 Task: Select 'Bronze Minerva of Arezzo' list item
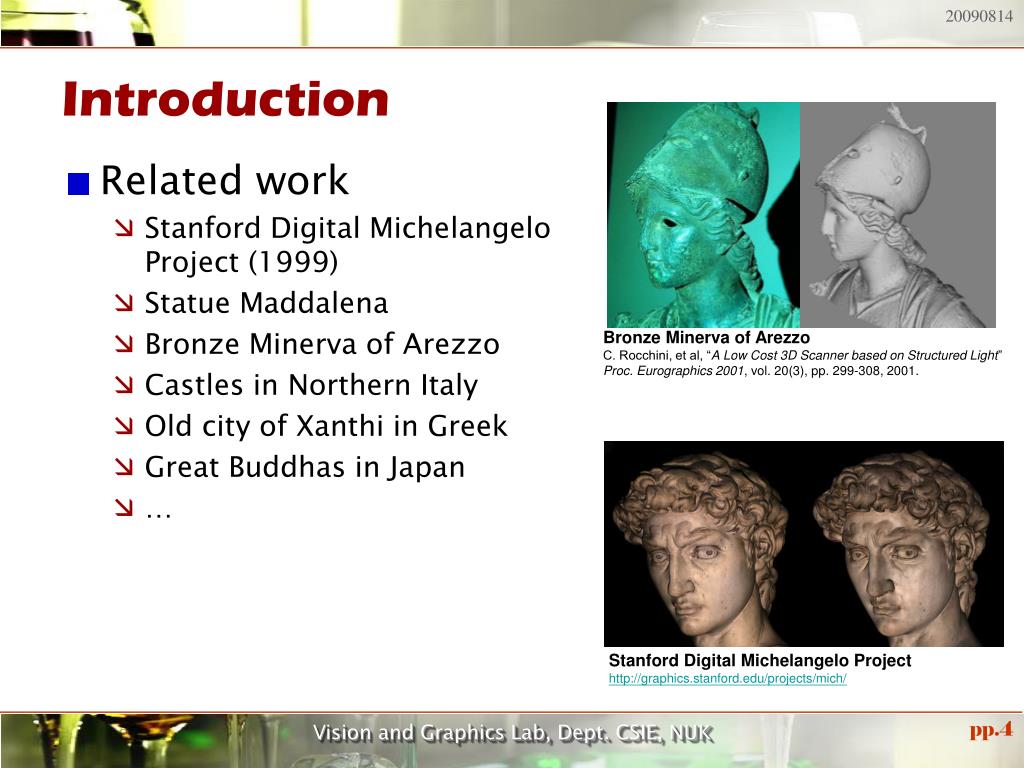322,344
